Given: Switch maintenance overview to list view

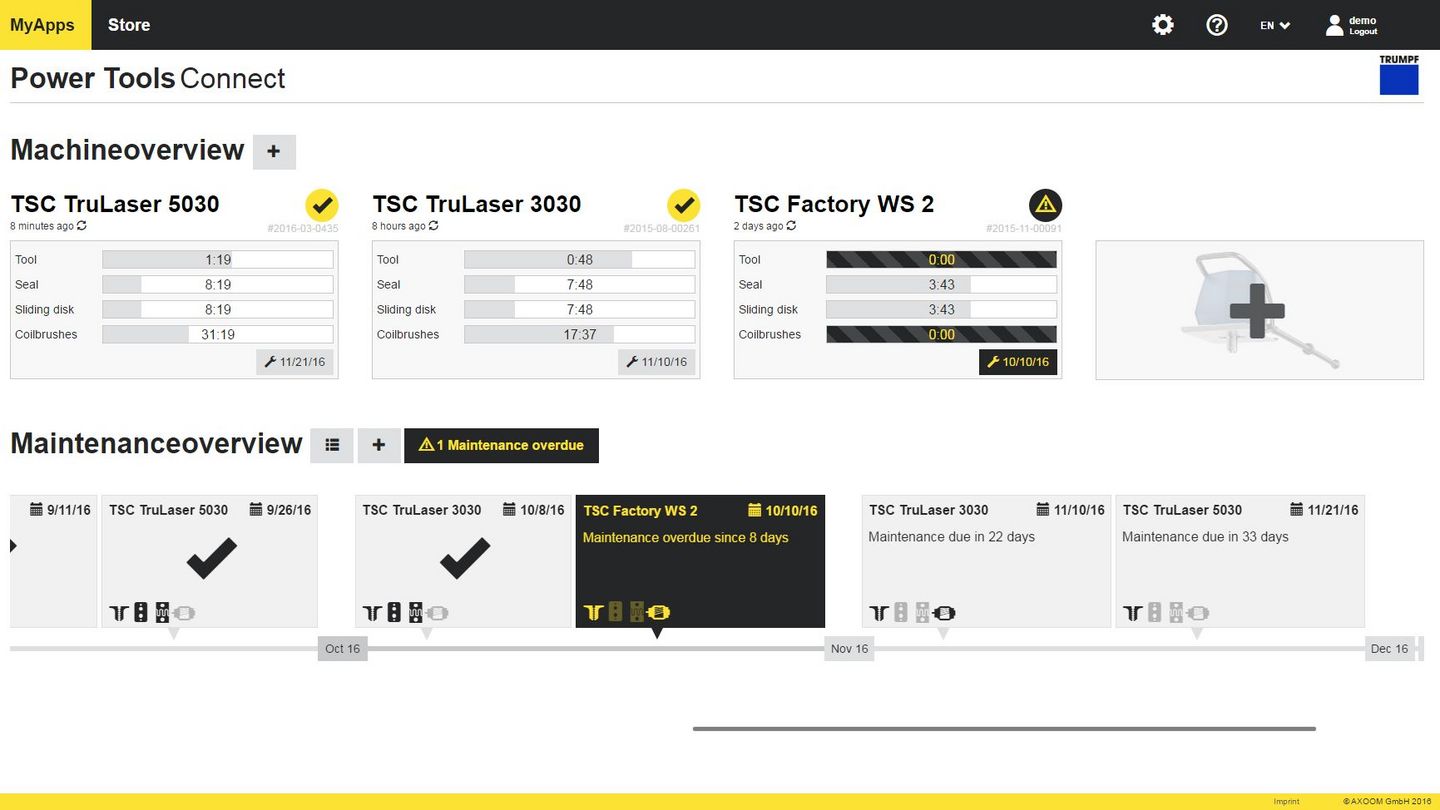Looking at the screenshot, I should coord(332,445).
